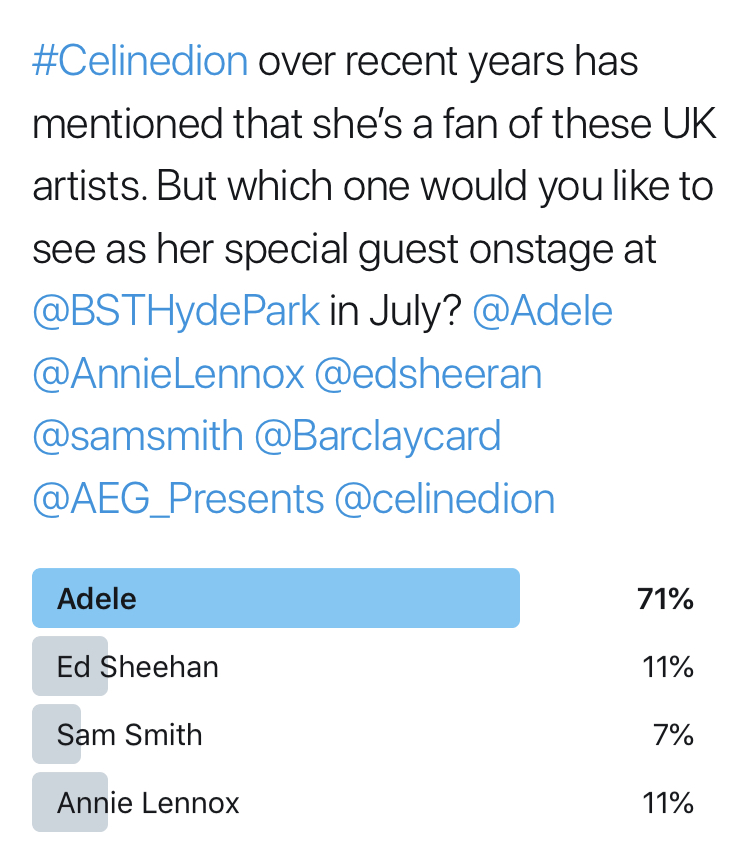This screenshot has height=846, width=750.
Task: Open the @AEG_Presents mention link
Action: click(178, 498)
